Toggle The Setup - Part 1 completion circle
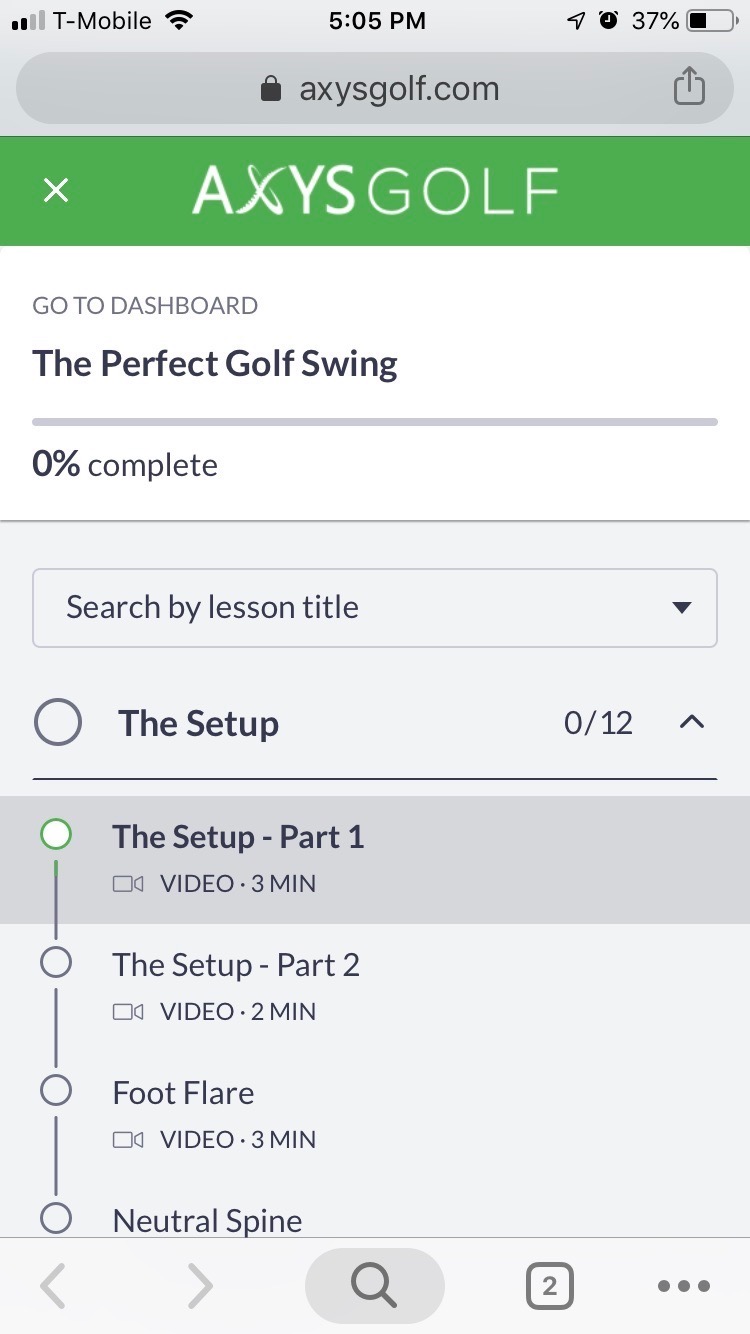The image size is (750, 1334). point(56,834)
